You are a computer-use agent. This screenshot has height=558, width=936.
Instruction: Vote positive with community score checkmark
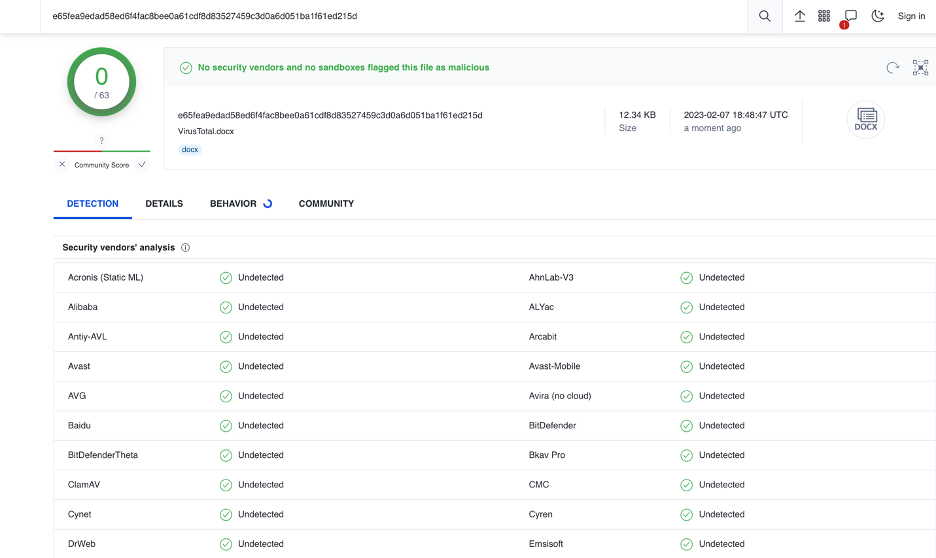click(142, 164)
